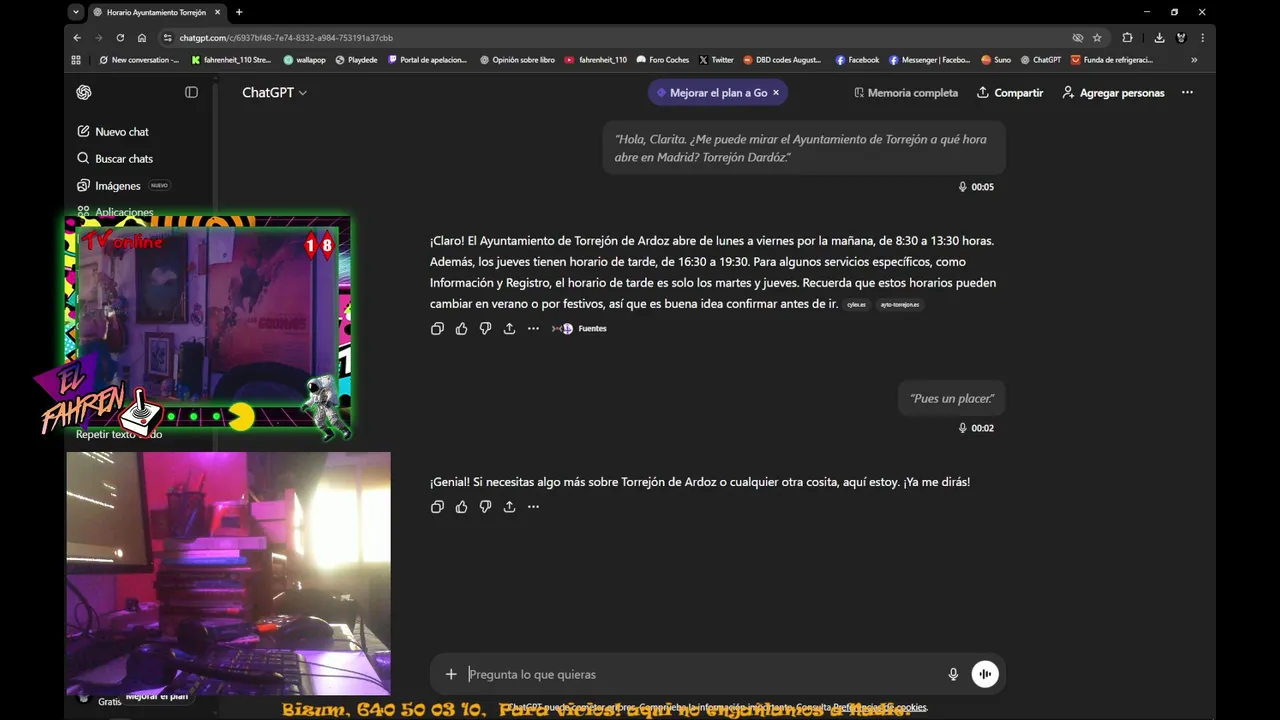Dislike the Ayuntamiento horario response
Viewport: 1280px width, 720px height.
coord(485,328)
